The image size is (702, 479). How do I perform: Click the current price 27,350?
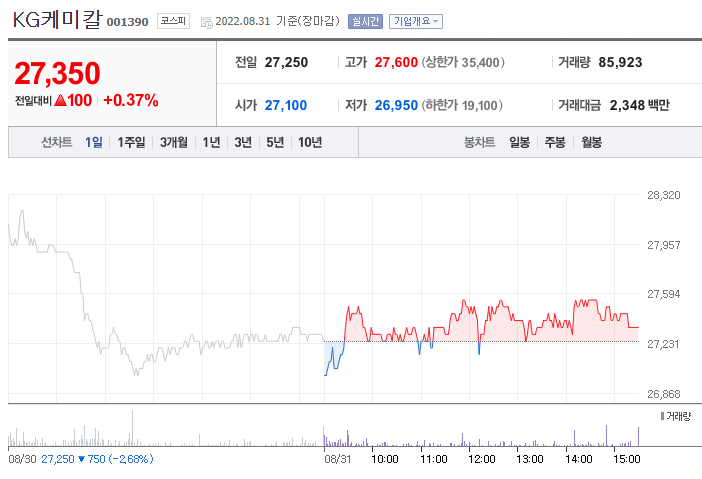(57, 73)
